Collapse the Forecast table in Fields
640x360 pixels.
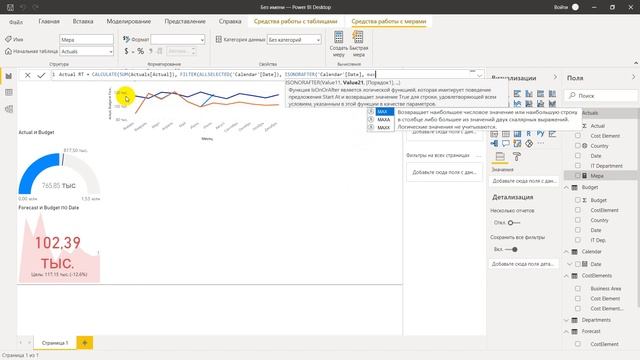click(x=566, y=331)
